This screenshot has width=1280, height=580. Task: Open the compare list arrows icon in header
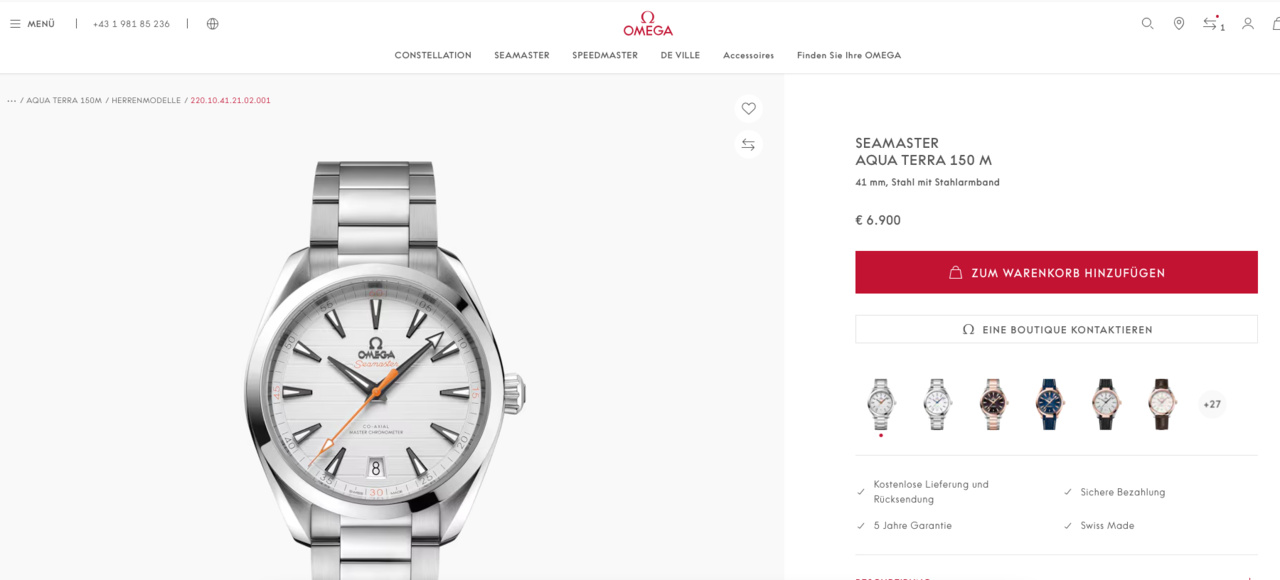tap(1213, 23)
